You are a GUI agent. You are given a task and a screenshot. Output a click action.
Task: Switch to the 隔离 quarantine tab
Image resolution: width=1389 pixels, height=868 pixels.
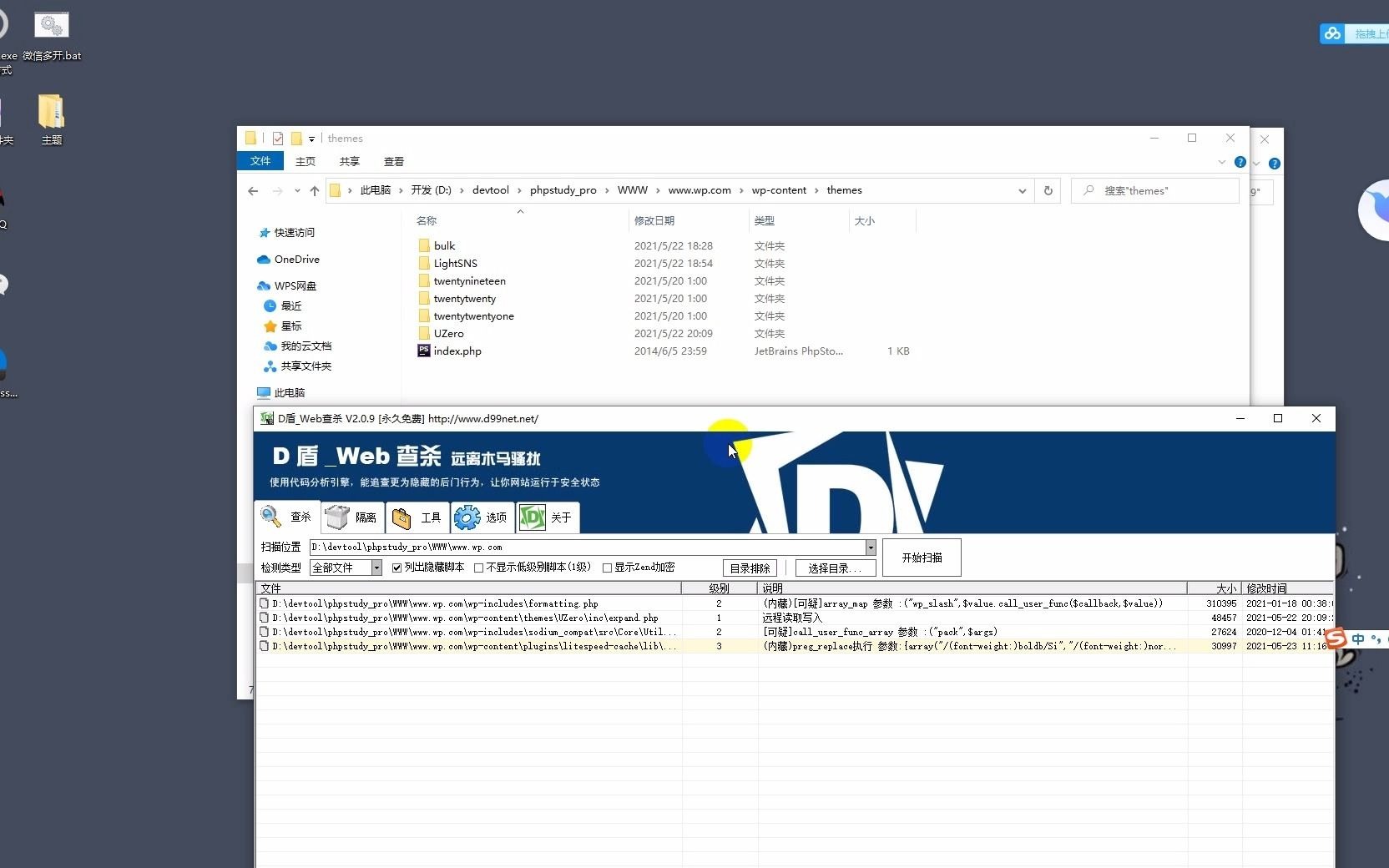click(352, 517)
